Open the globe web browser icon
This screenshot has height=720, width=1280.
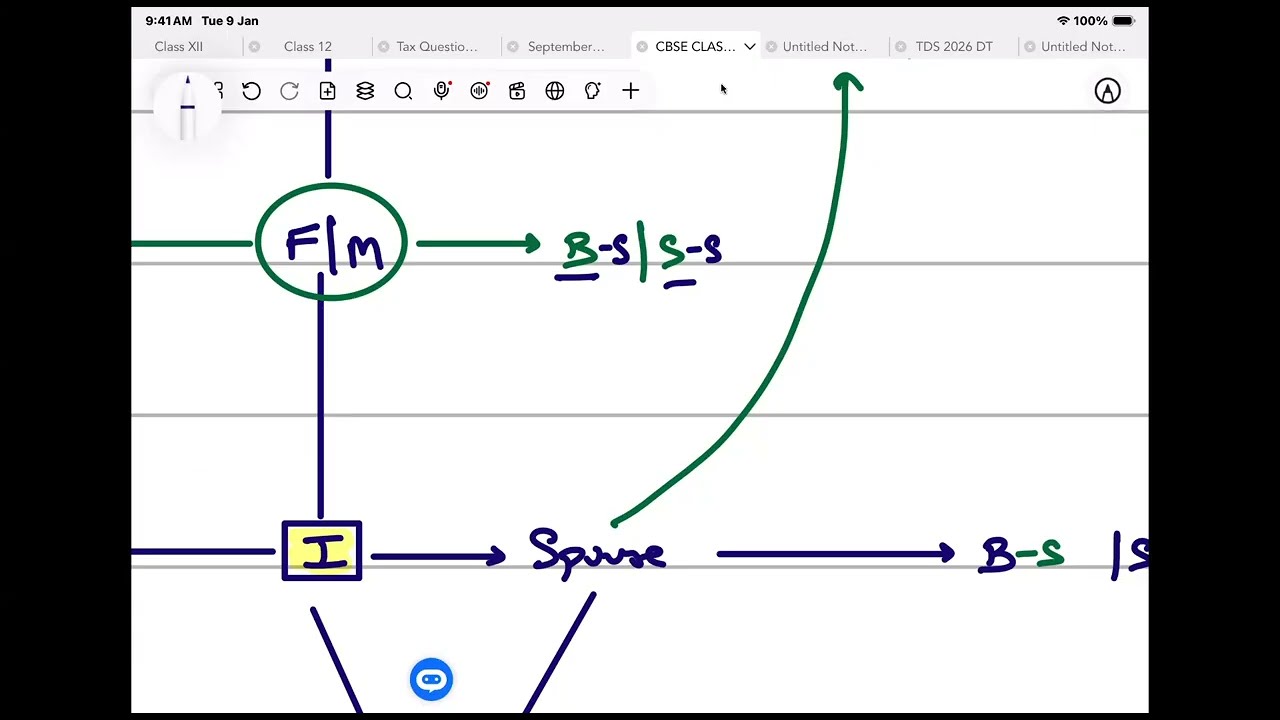(x=555, y=91)
